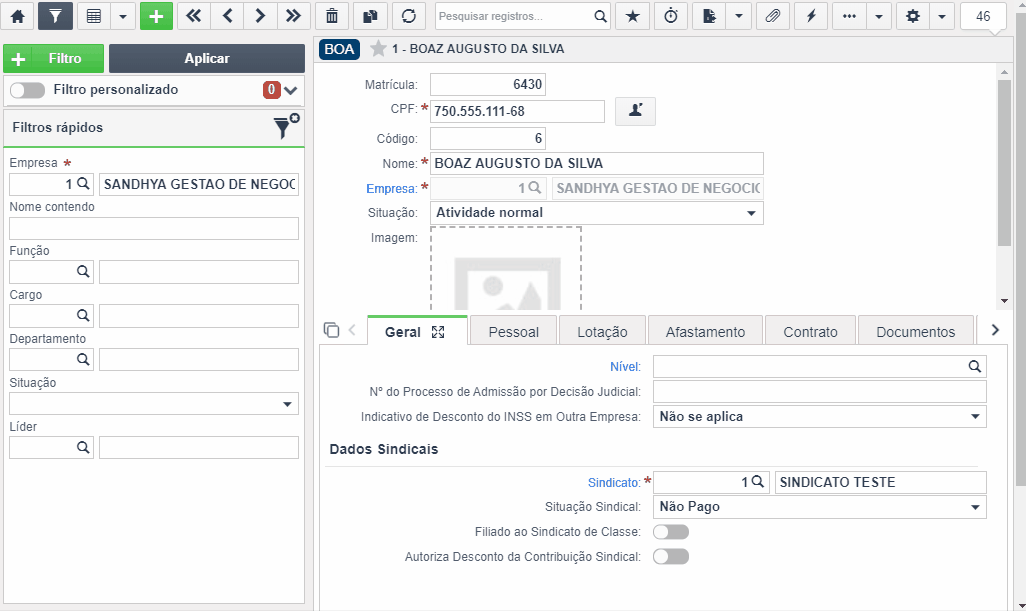
Task: Open the three-dots more options
Action: point(849,16)
